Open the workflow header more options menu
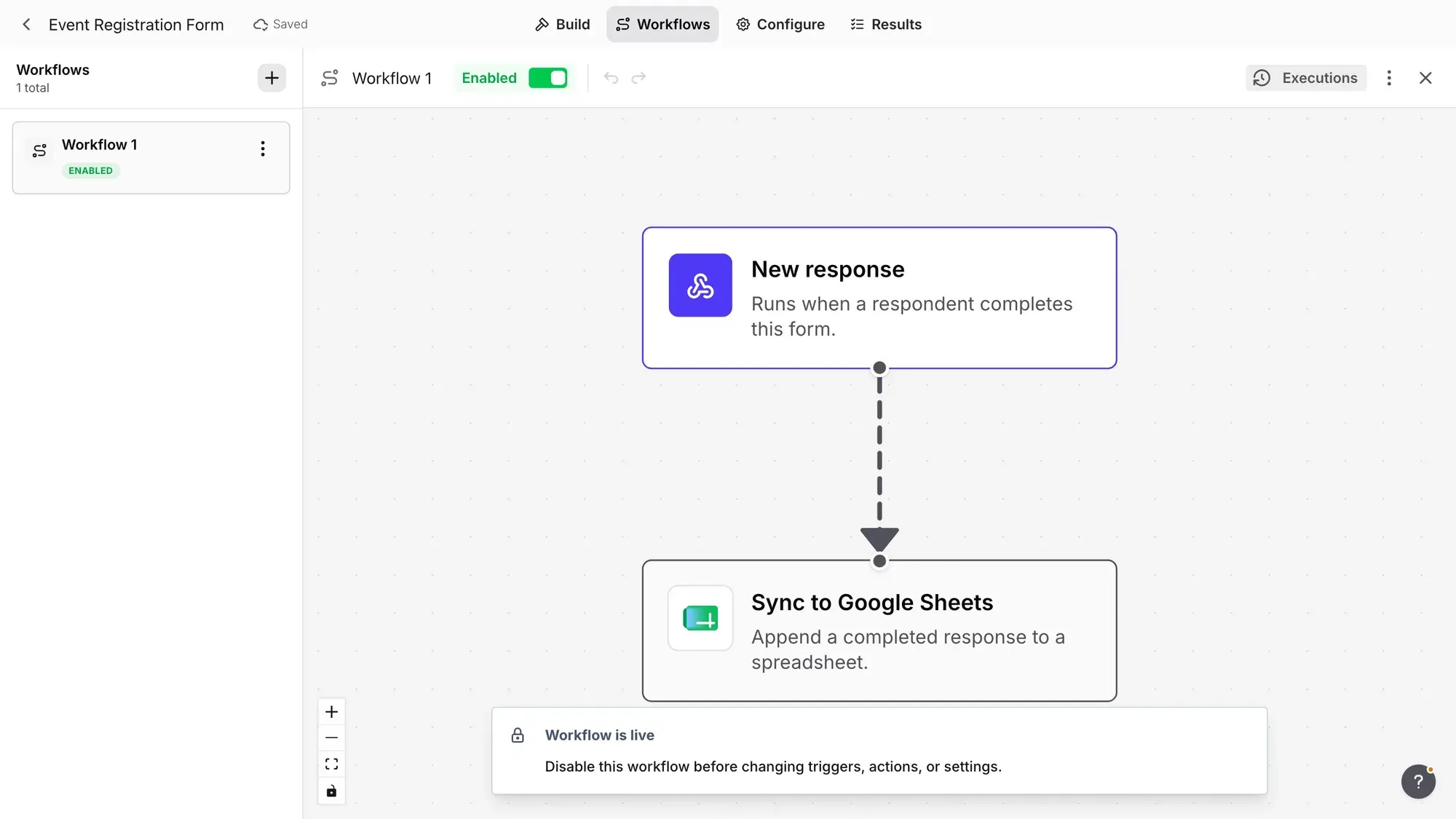The height and width of the screenshot is (819, 1456). click(1389, 78)
